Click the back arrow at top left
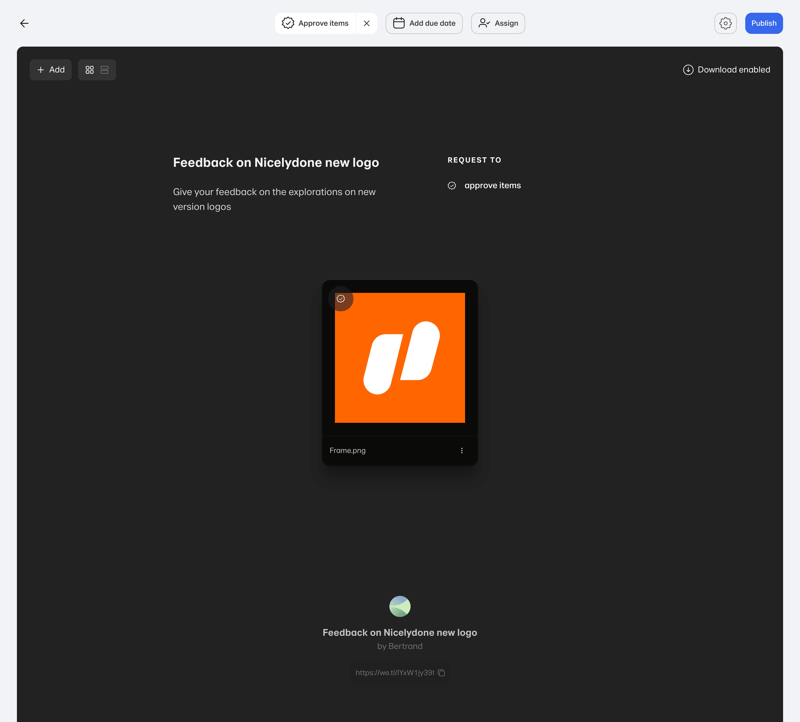The image size is (800, 722). point(24,23)
